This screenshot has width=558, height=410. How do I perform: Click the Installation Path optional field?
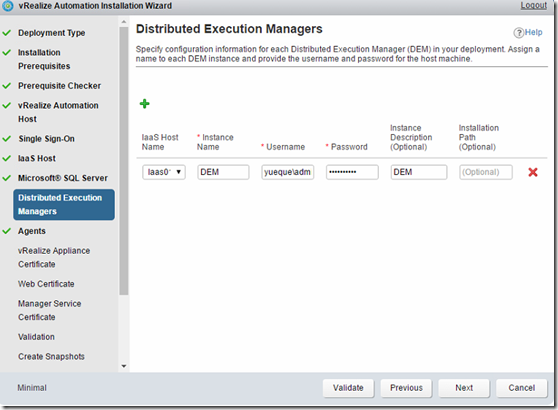486,172
